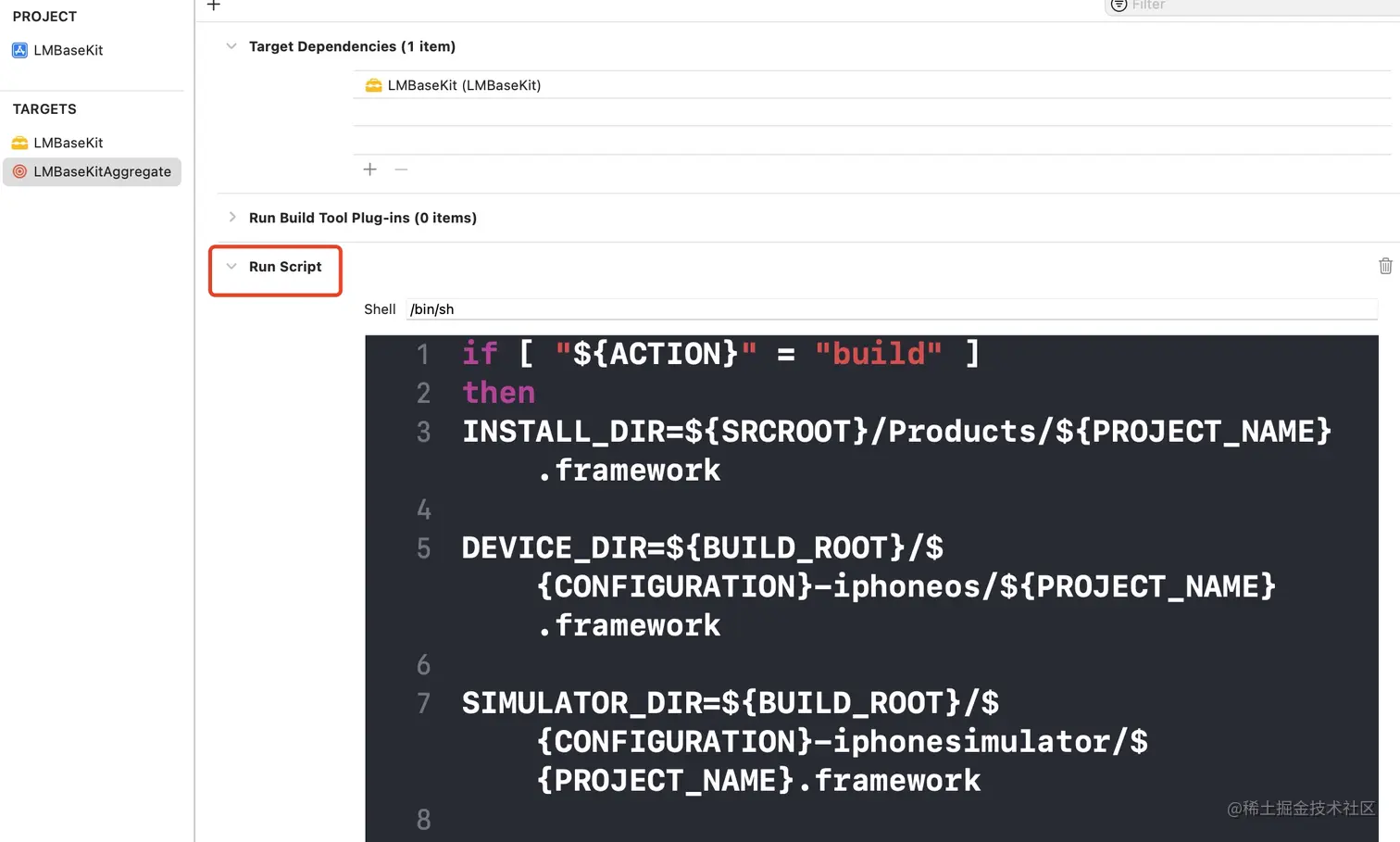Click the INSTALL_DIR assignment on line 3
The image size is (1400, 842).
[896, 451]
